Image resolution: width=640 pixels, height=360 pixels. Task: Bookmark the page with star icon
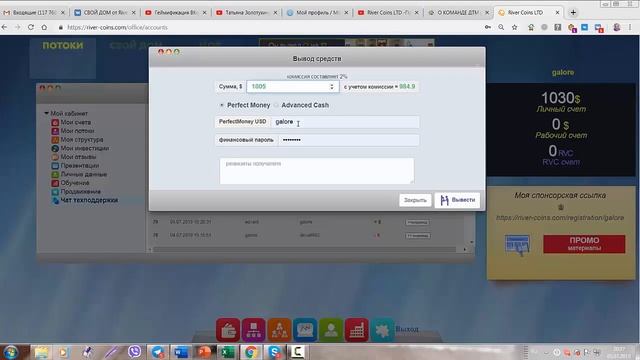(x=514, y=27)
